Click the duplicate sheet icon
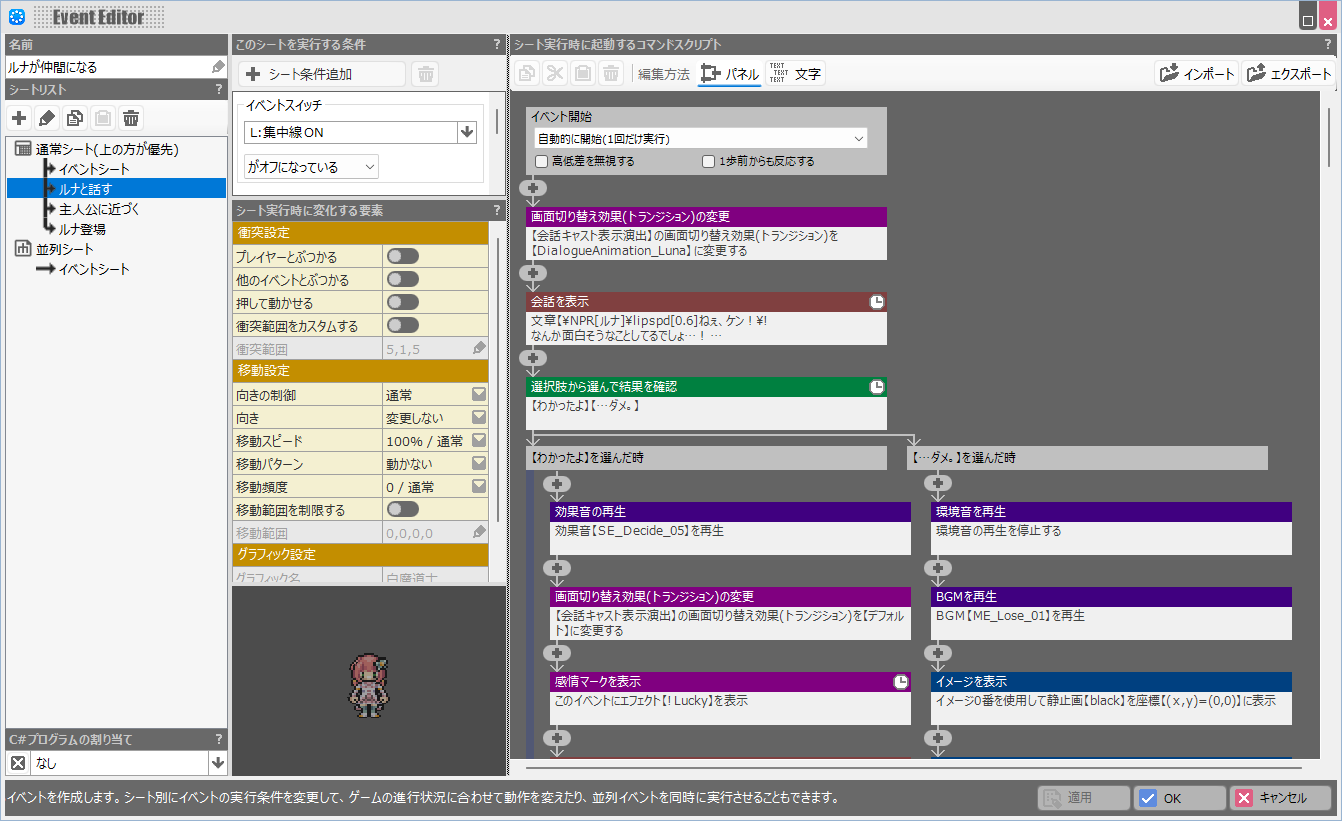Viewport: 1342px width, 821px height. click(74, 119)
